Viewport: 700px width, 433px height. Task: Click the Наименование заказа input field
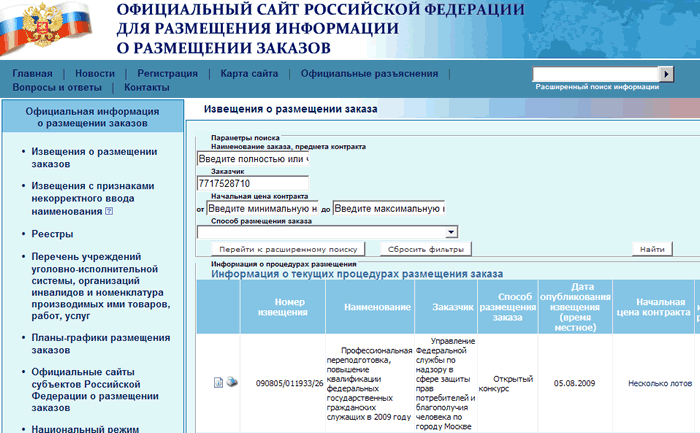tap(253, 159)
